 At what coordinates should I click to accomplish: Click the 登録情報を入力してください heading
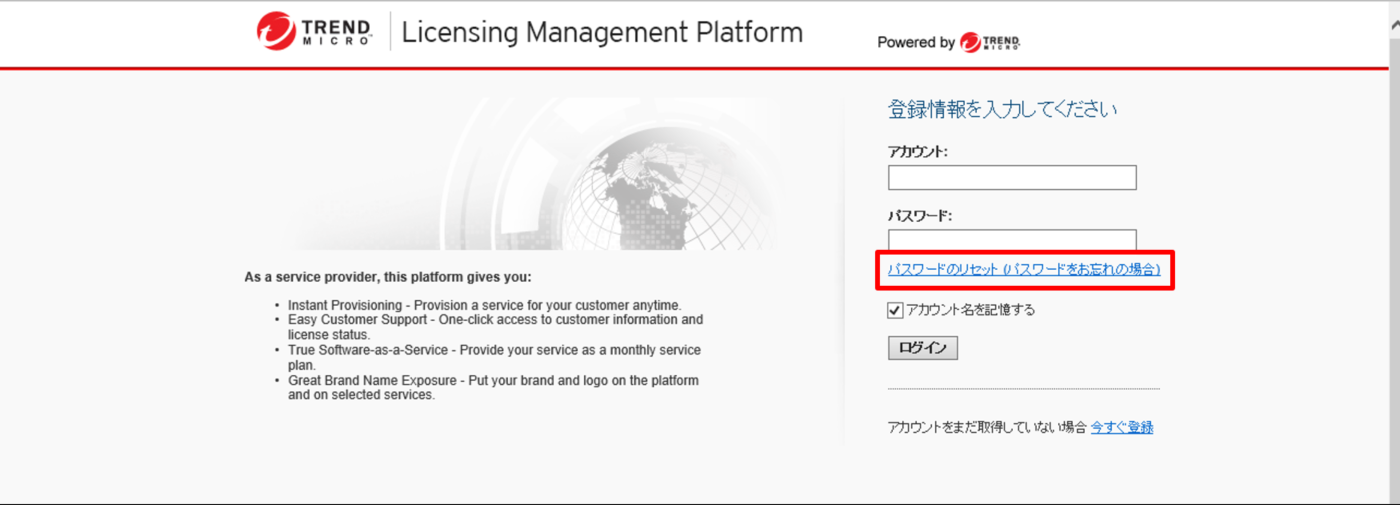click(x=1002, y=109)
